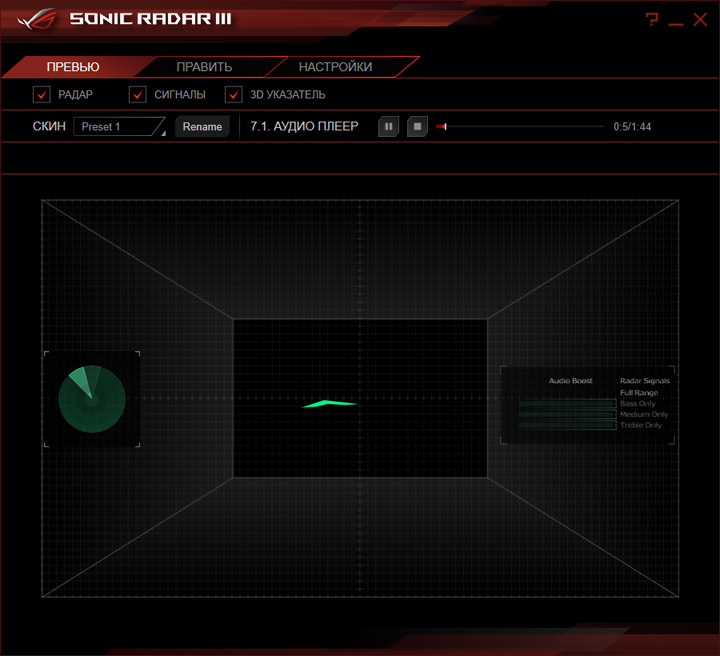
Task: Click the green circular radar widget
Action: tap(92, 399)
